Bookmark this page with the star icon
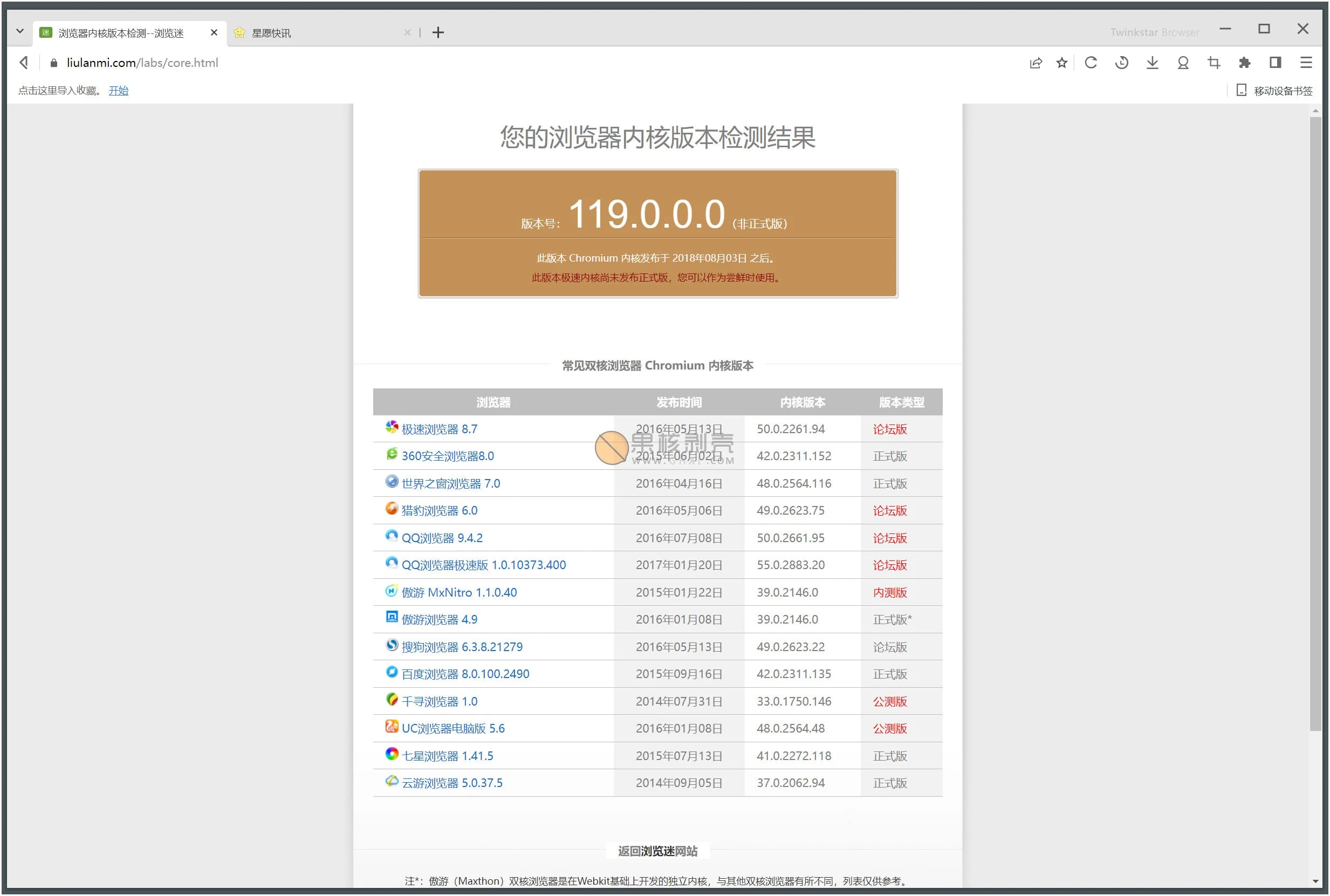This screenshot has height=896, width=1330. click(1061, 63)
